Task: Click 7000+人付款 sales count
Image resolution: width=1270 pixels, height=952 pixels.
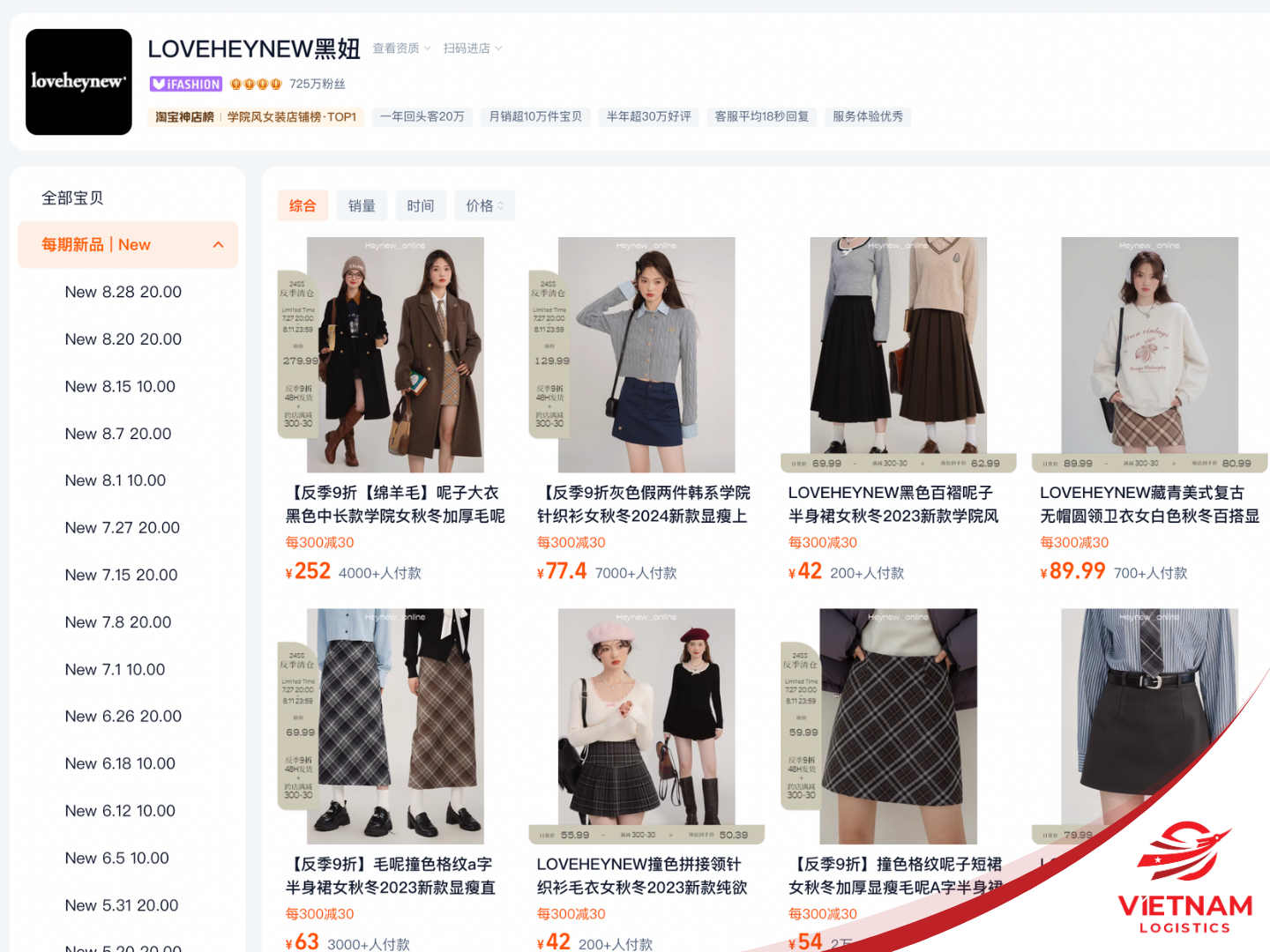Action: pos(636,573)
